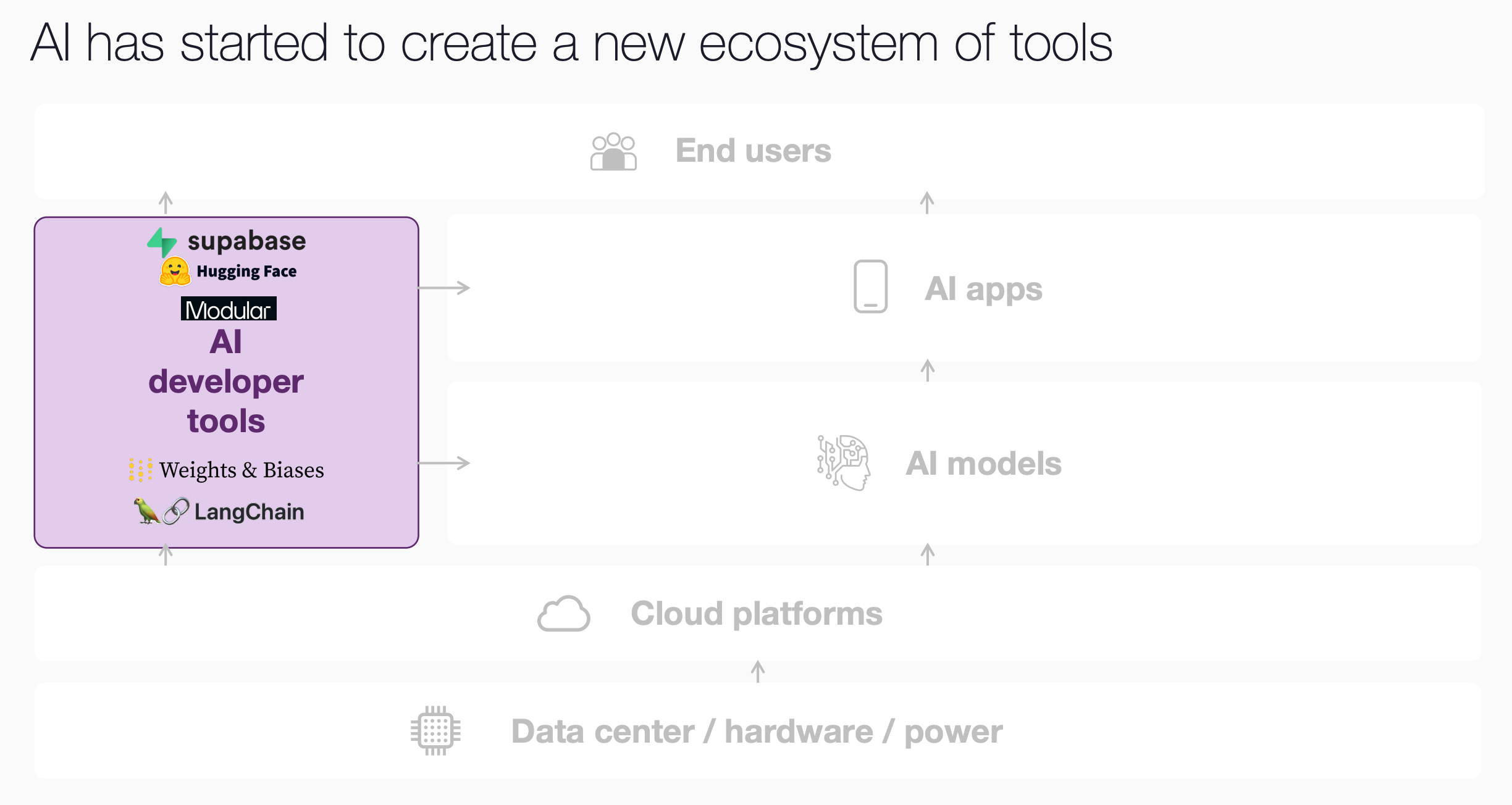
Task: Click the Hugging Face emoji icon
Action: click(x=175, y=272)
